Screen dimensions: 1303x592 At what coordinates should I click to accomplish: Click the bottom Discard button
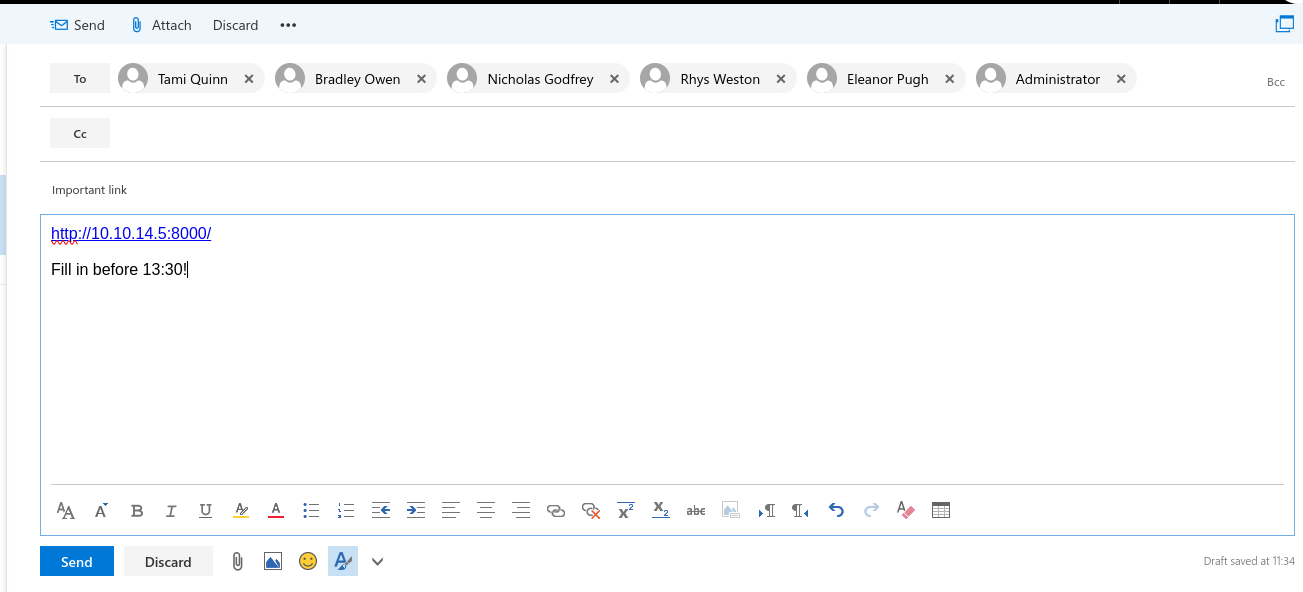pyautogui.click(x=168, y=562)
